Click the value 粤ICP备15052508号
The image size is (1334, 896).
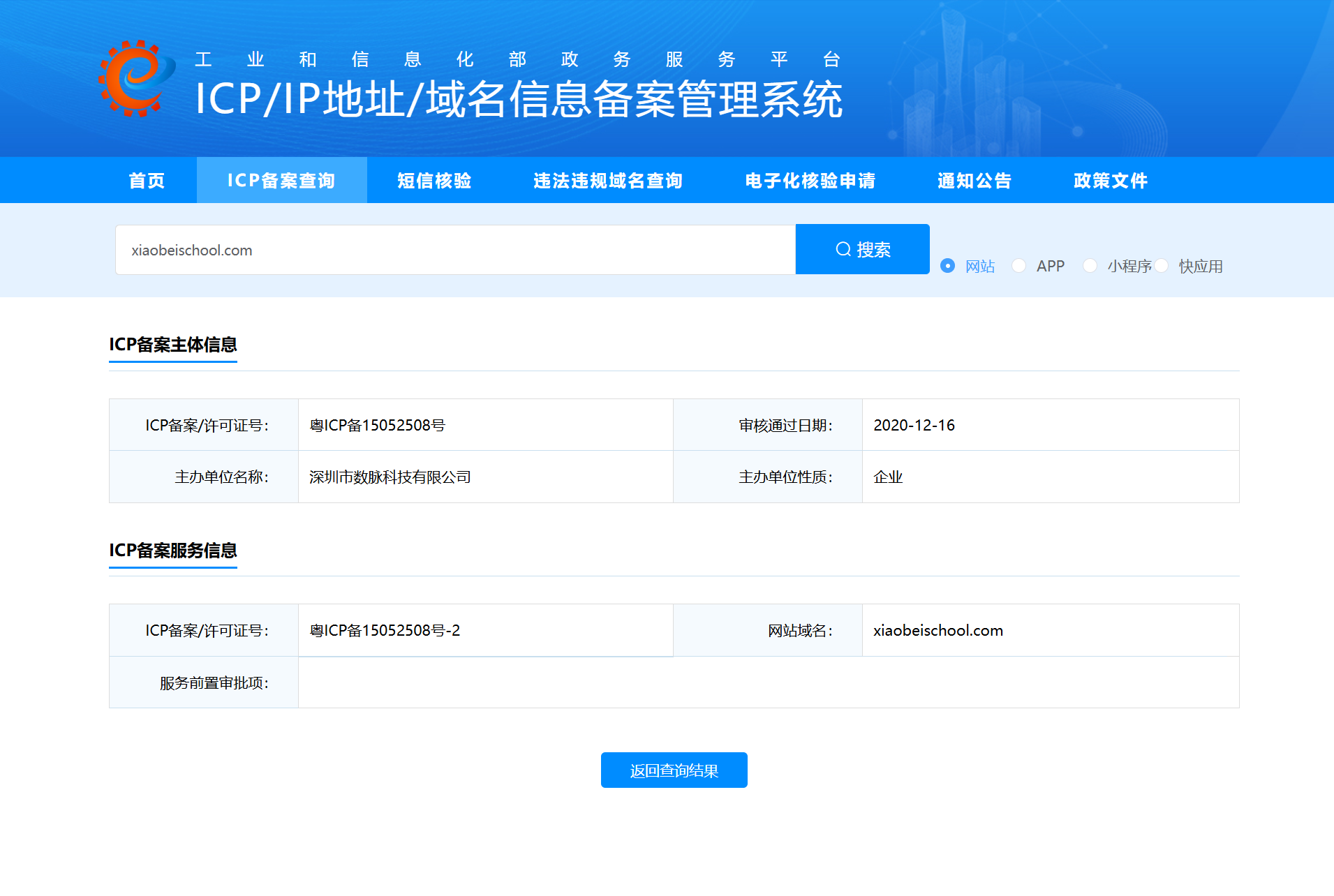coord(378,425)
